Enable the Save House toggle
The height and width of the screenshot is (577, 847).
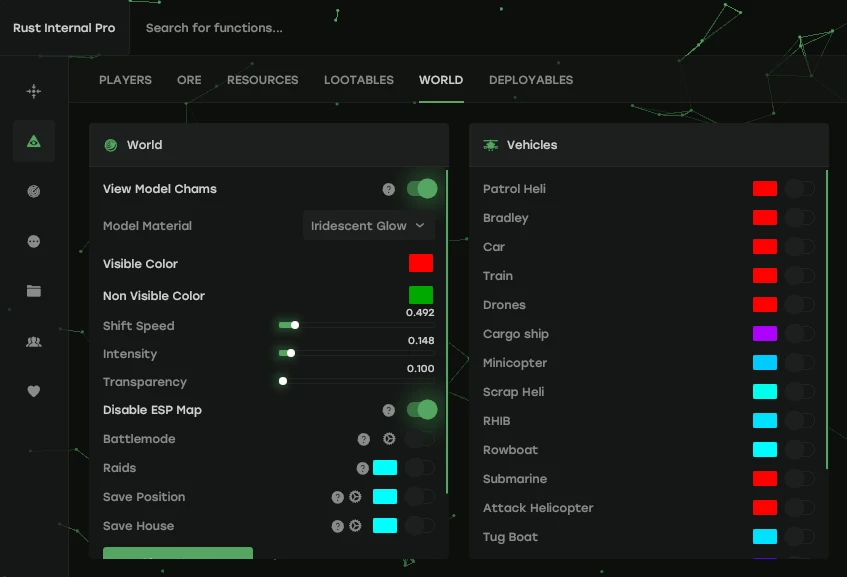click(x=420, y=526)
